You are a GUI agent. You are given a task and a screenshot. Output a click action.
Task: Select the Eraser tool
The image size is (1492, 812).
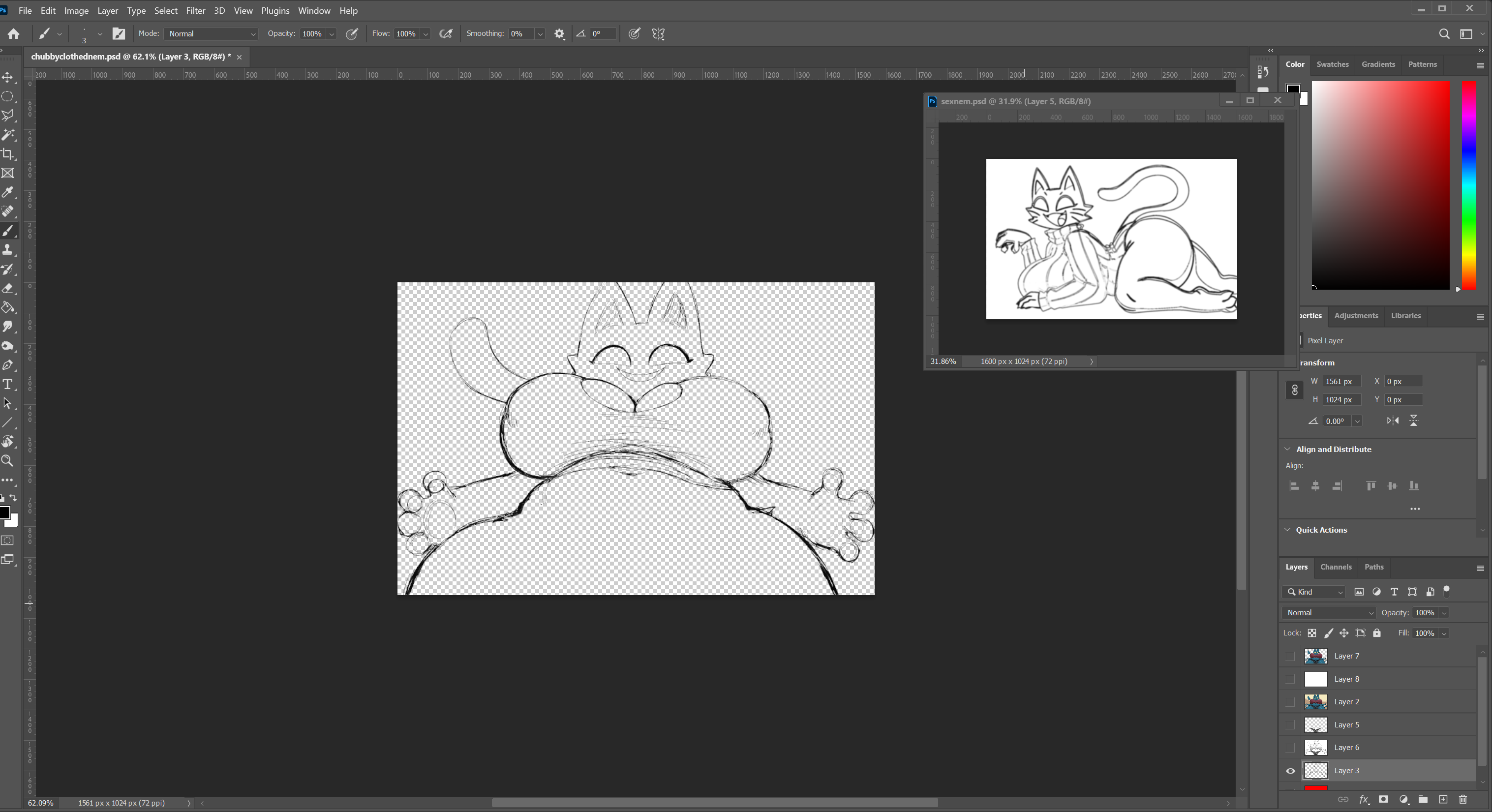pyautogui.click(x=8, y=288)
